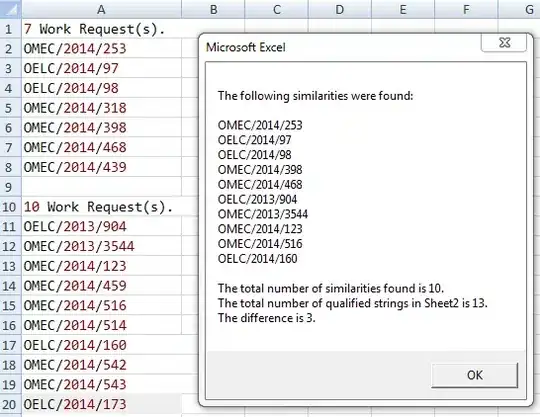The width and height of the screenshot is (540, 417).
Task: Click cell OMEC/2014/398 in column A
Action: [x=101, y=128]
